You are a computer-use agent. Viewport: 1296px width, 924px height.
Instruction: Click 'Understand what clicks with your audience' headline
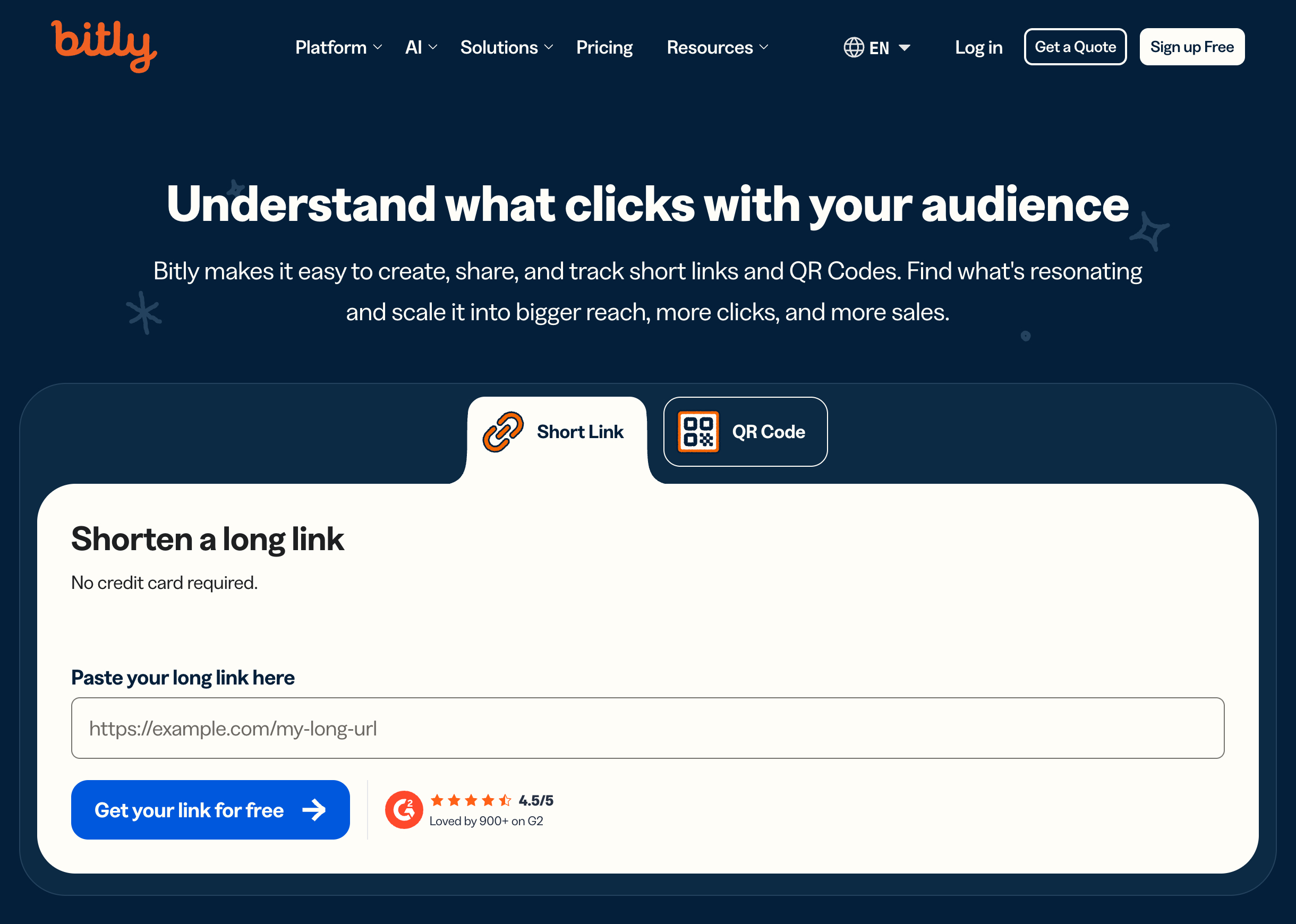click(x=647, y=205)
